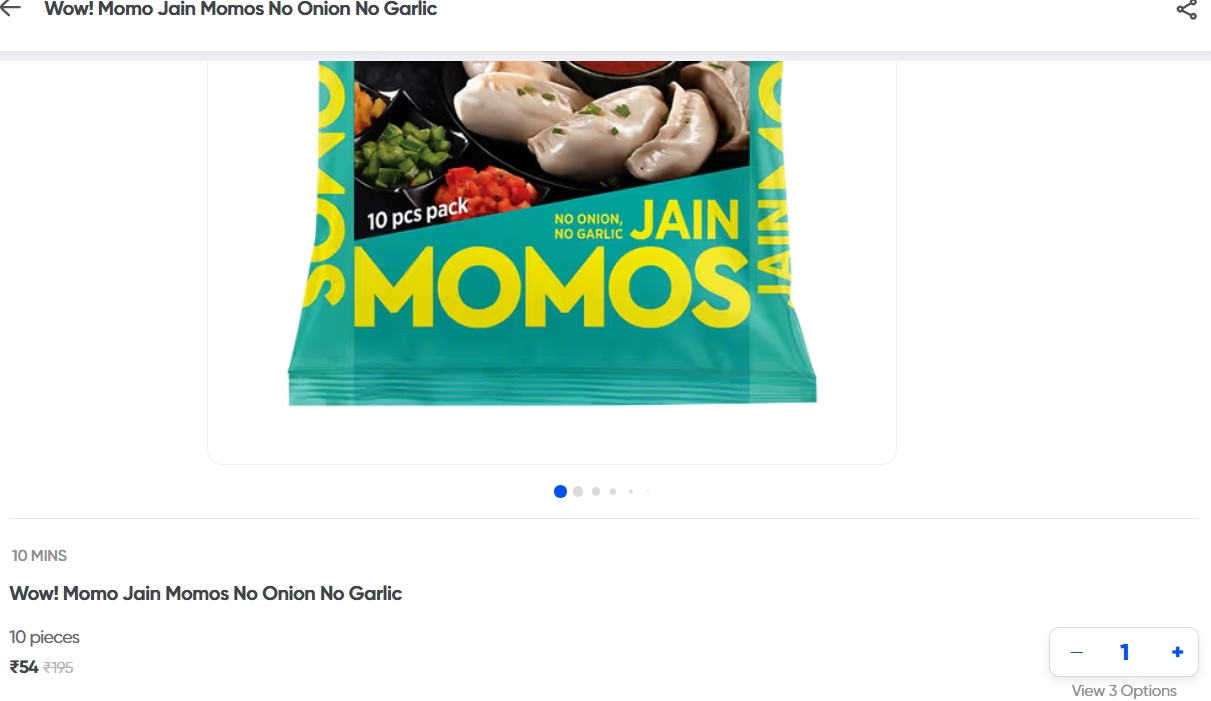
Task: Jump to the third image dot
Action: click(x=596, y=491)
